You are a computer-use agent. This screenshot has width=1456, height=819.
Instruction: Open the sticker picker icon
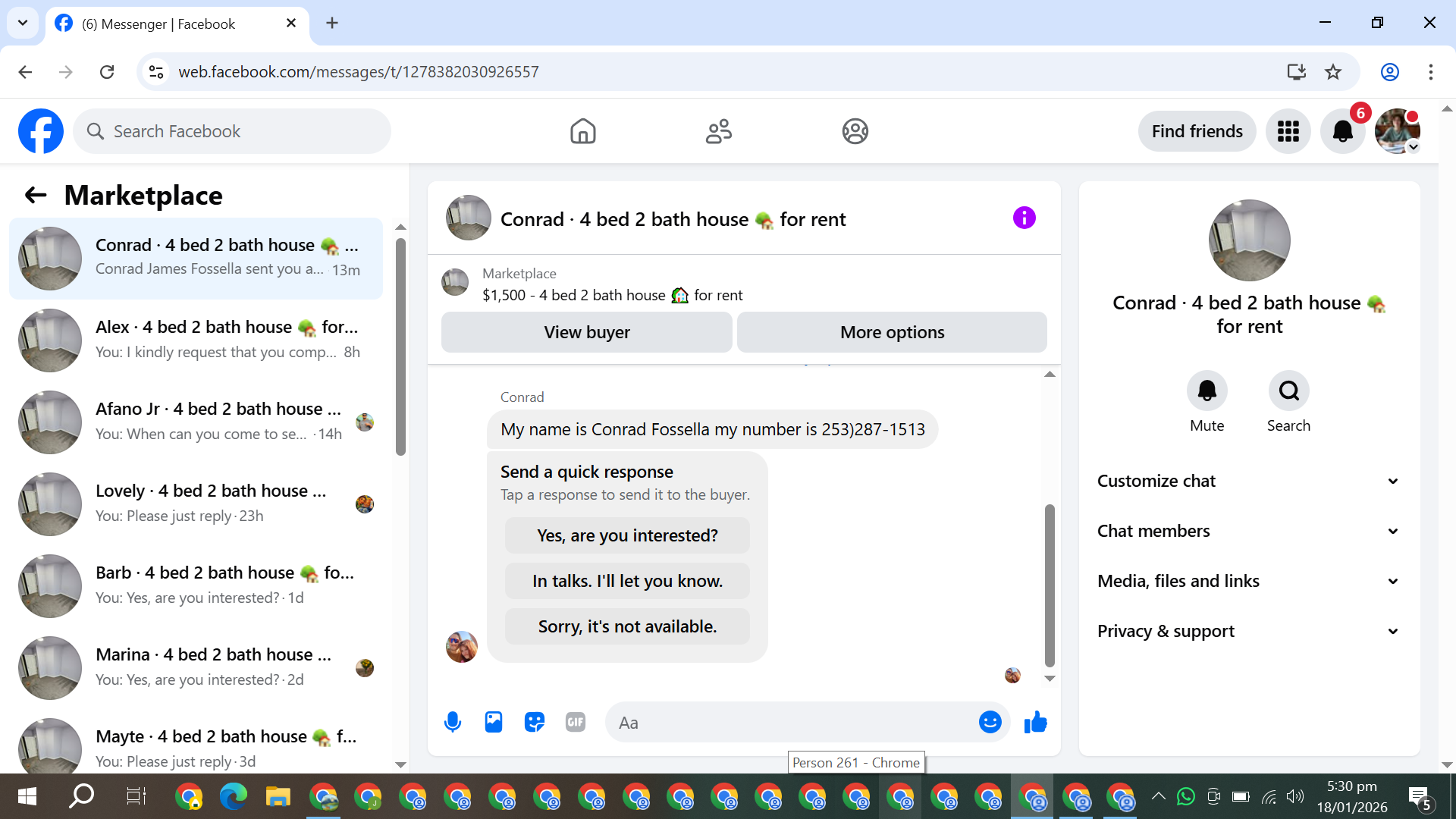pyautogui.click(x=535, y=722)
